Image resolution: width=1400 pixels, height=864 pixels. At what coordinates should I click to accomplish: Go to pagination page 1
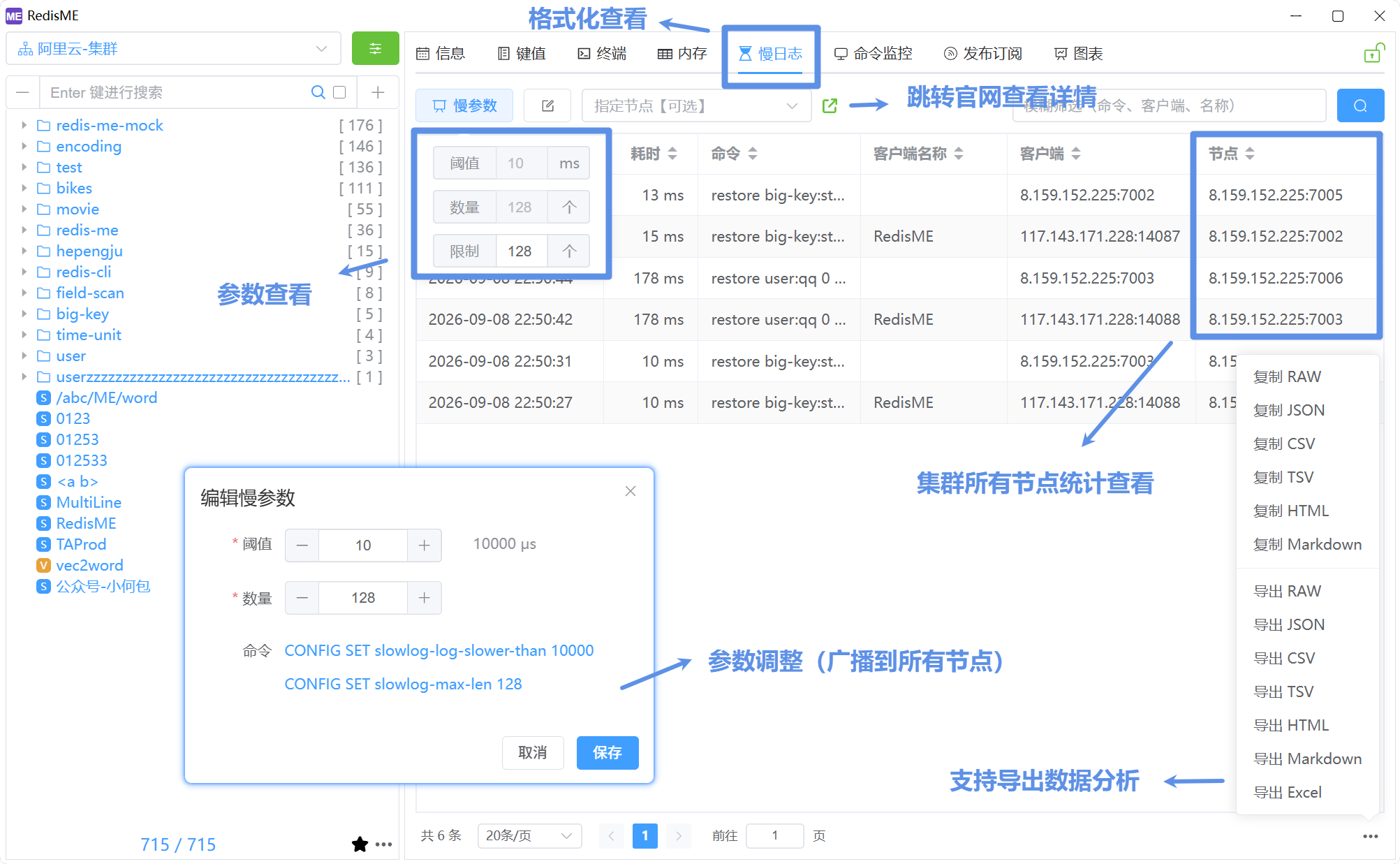pyautogui.click(x=644, y=835)
